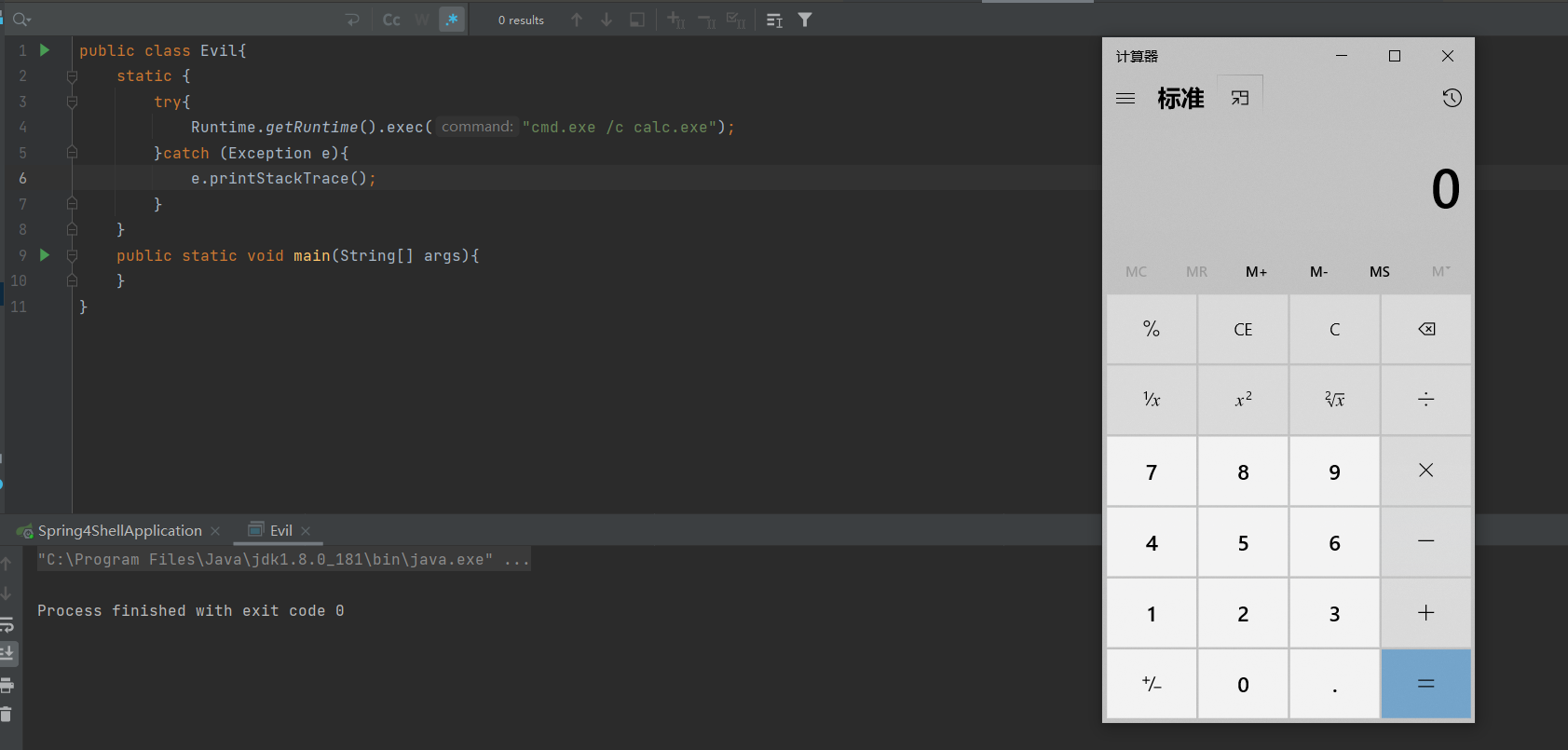Image resolution: width=1568 pixels, height=750 pixels.
Task: Toggle Match Case (Cc) option
Action: [391, 20]
